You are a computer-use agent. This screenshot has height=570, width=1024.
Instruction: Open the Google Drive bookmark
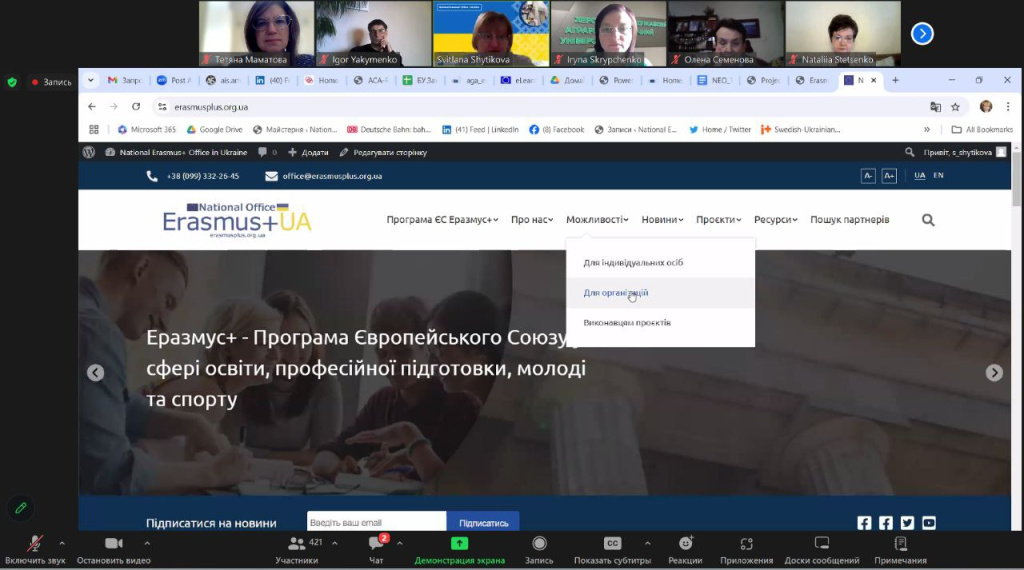pyautogui.click(x=214, y=129)
